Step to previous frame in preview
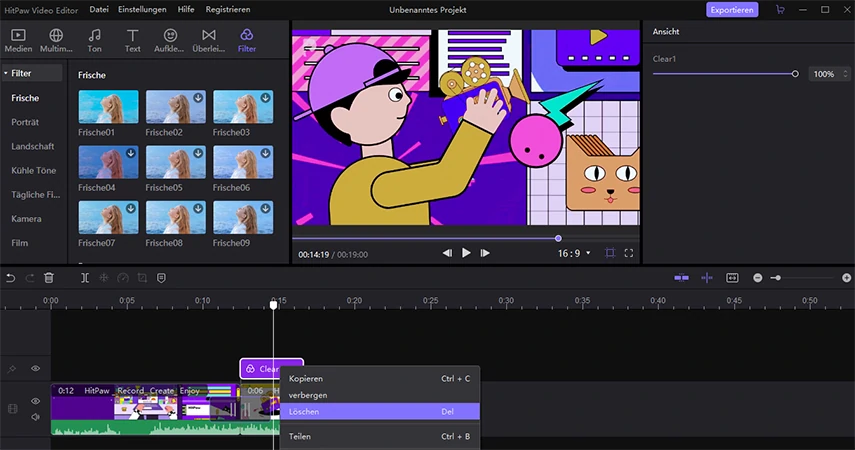The image size is (855, 450). click(447, 253)
